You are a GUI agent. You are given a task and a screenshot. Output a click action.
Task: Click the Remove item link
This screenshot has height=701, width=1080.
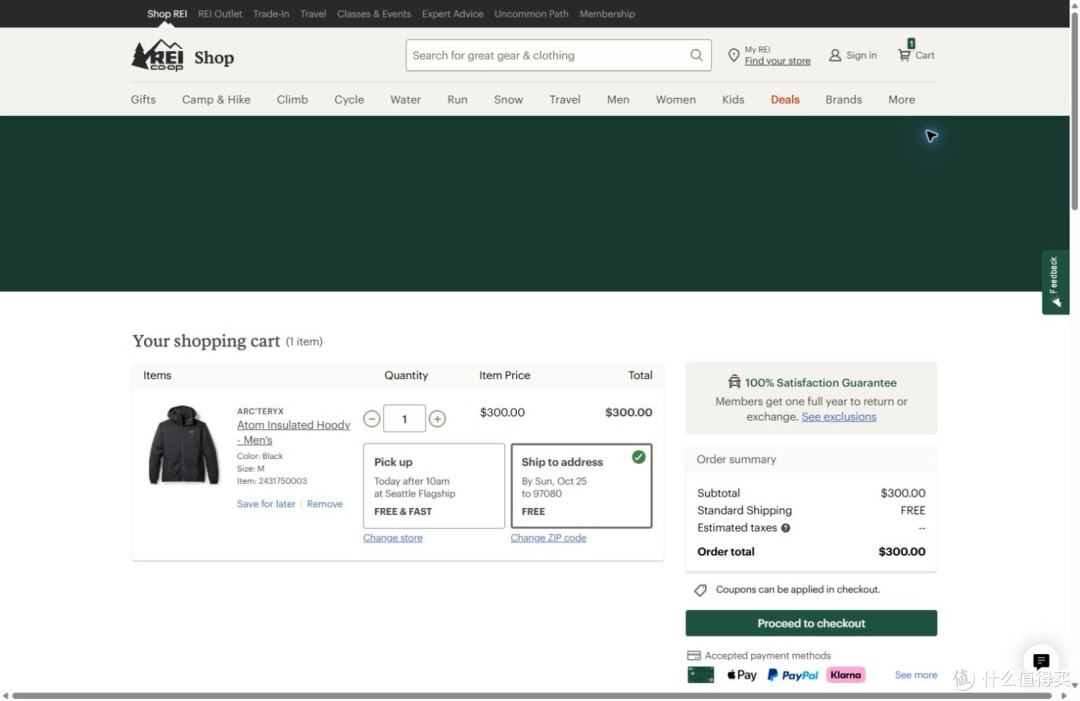tap(324, 504)
